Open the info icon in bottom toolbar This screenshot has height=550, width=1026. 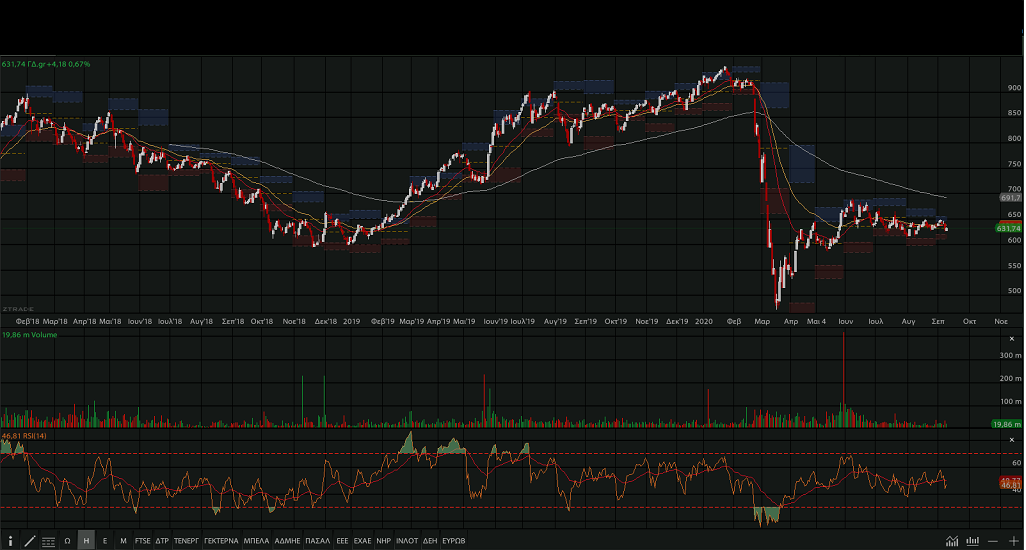10,541
